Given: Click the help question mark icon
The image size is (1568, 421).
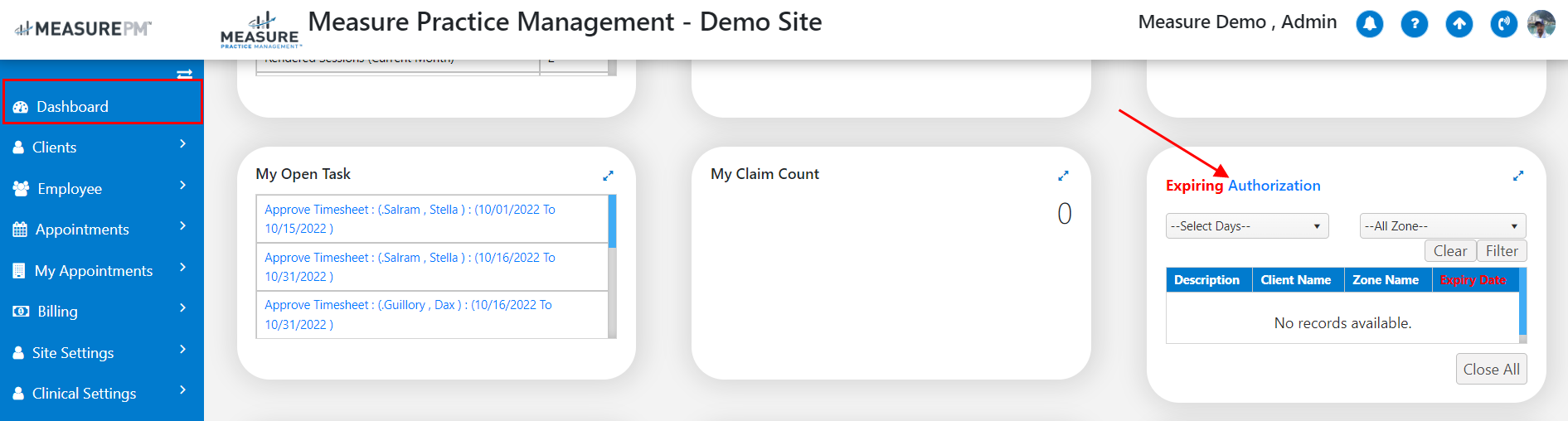Looking at the screenshot, I should (1414, 24).
